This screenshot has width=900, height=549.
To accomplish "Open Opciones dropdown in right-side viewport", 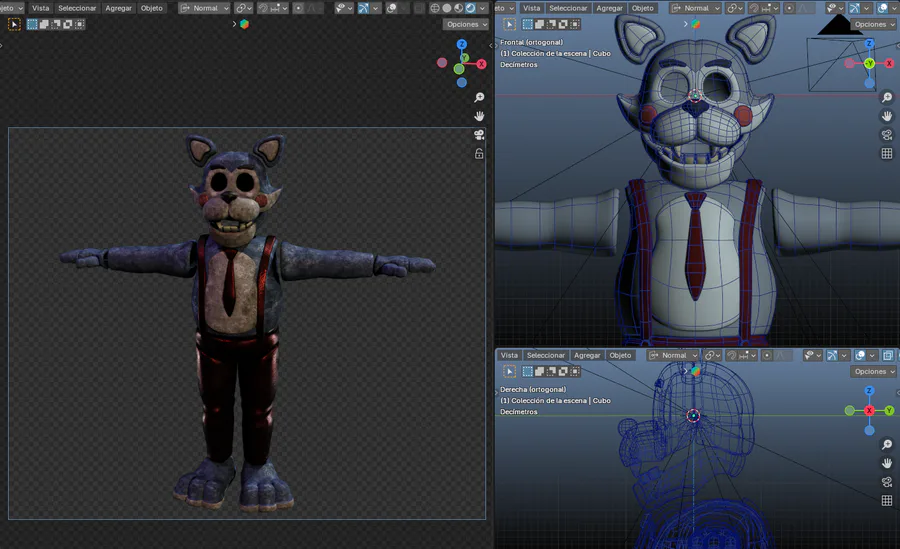I will (x=874, y=372).
